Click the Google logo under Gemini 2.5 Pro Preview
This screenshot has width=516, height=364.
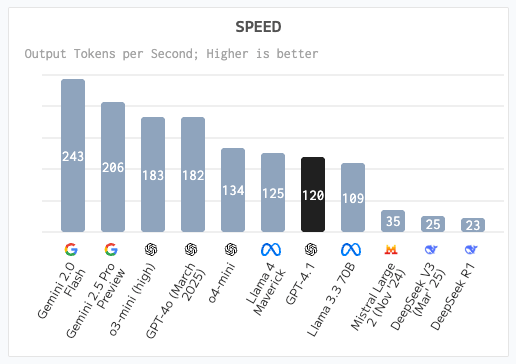111,249
